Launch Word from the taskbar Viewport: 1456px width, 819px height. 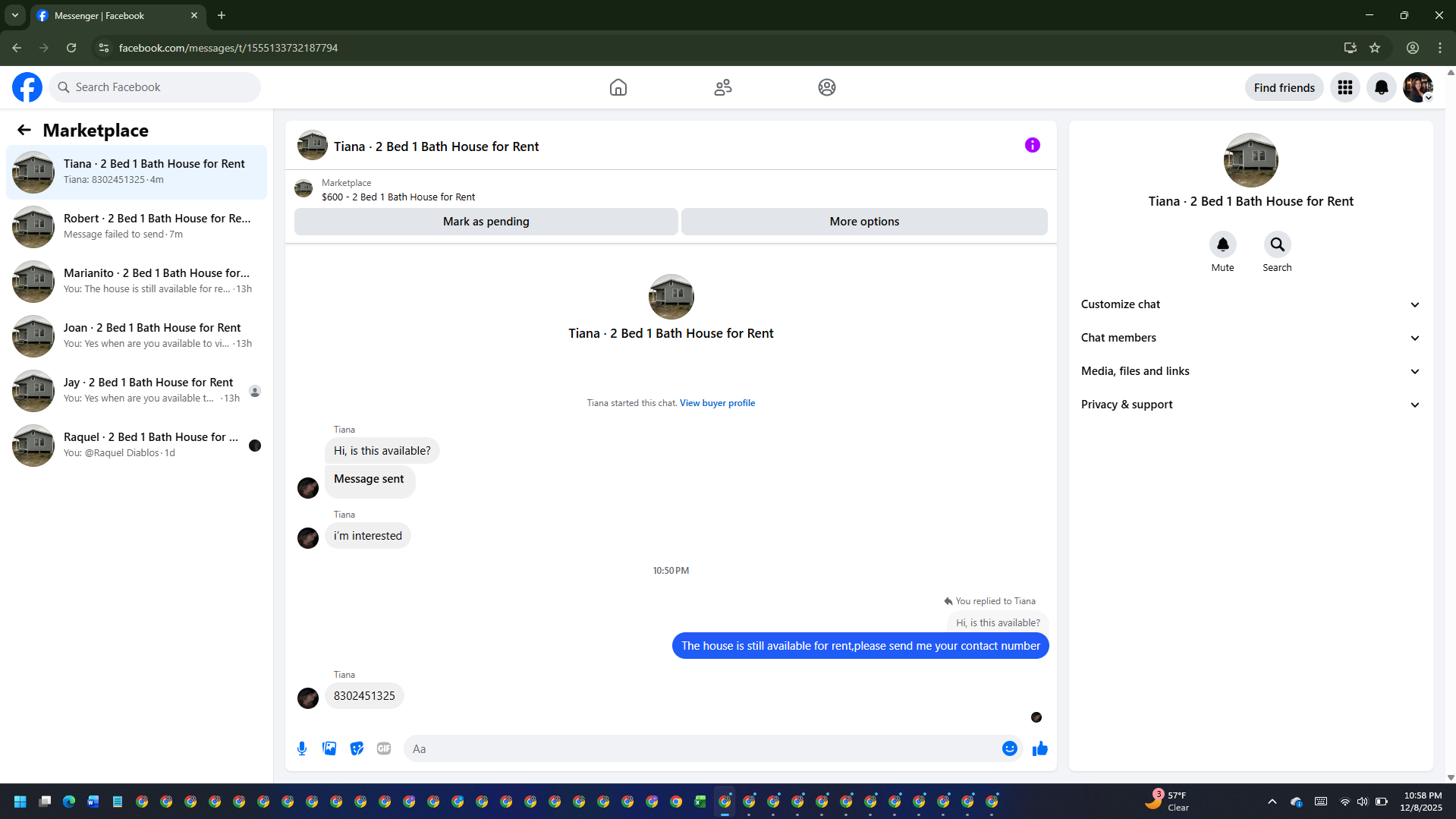93,802
